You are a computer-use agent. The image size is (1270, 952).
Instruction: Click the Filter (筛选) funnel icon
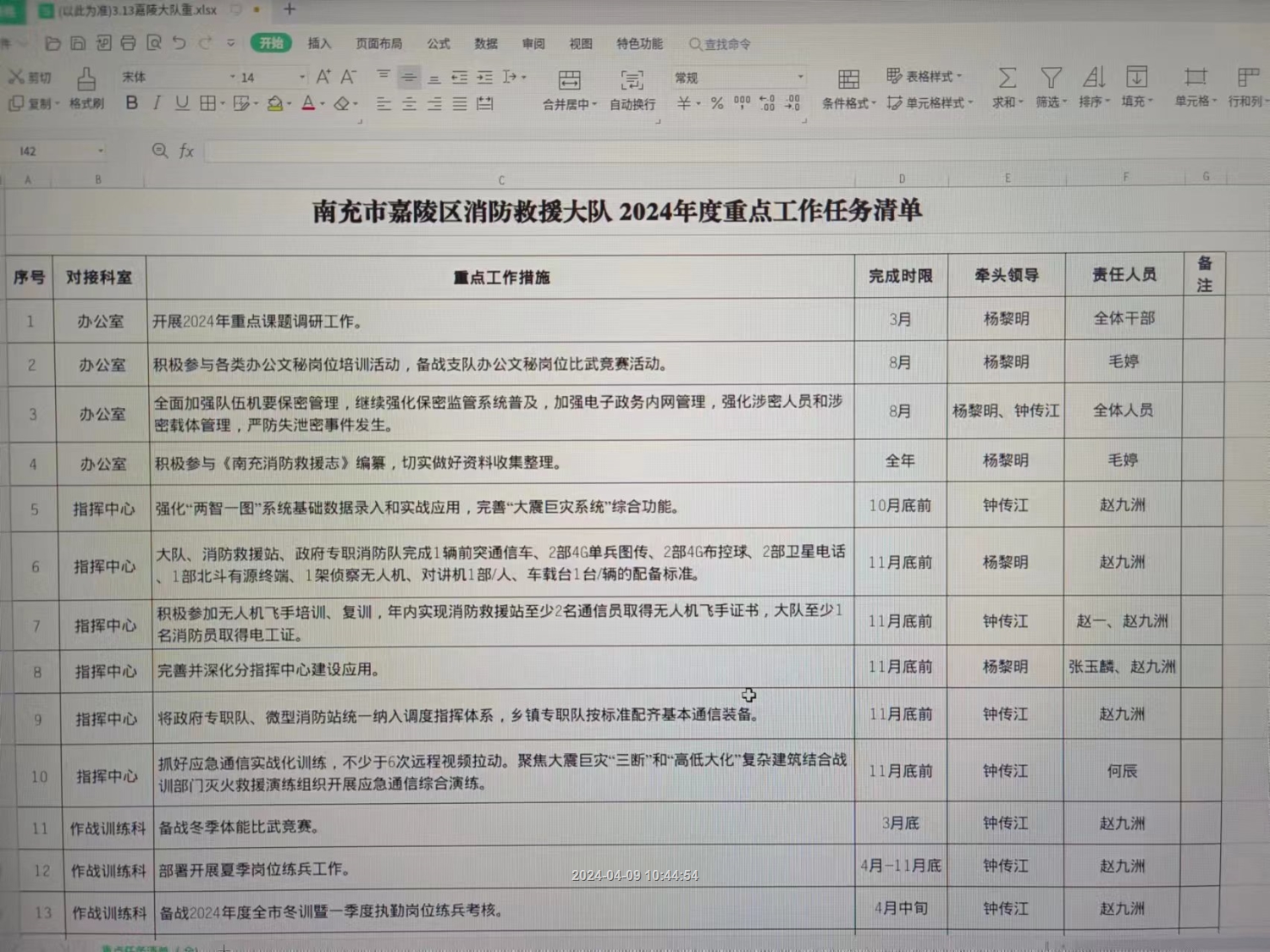click(1051, 79)
